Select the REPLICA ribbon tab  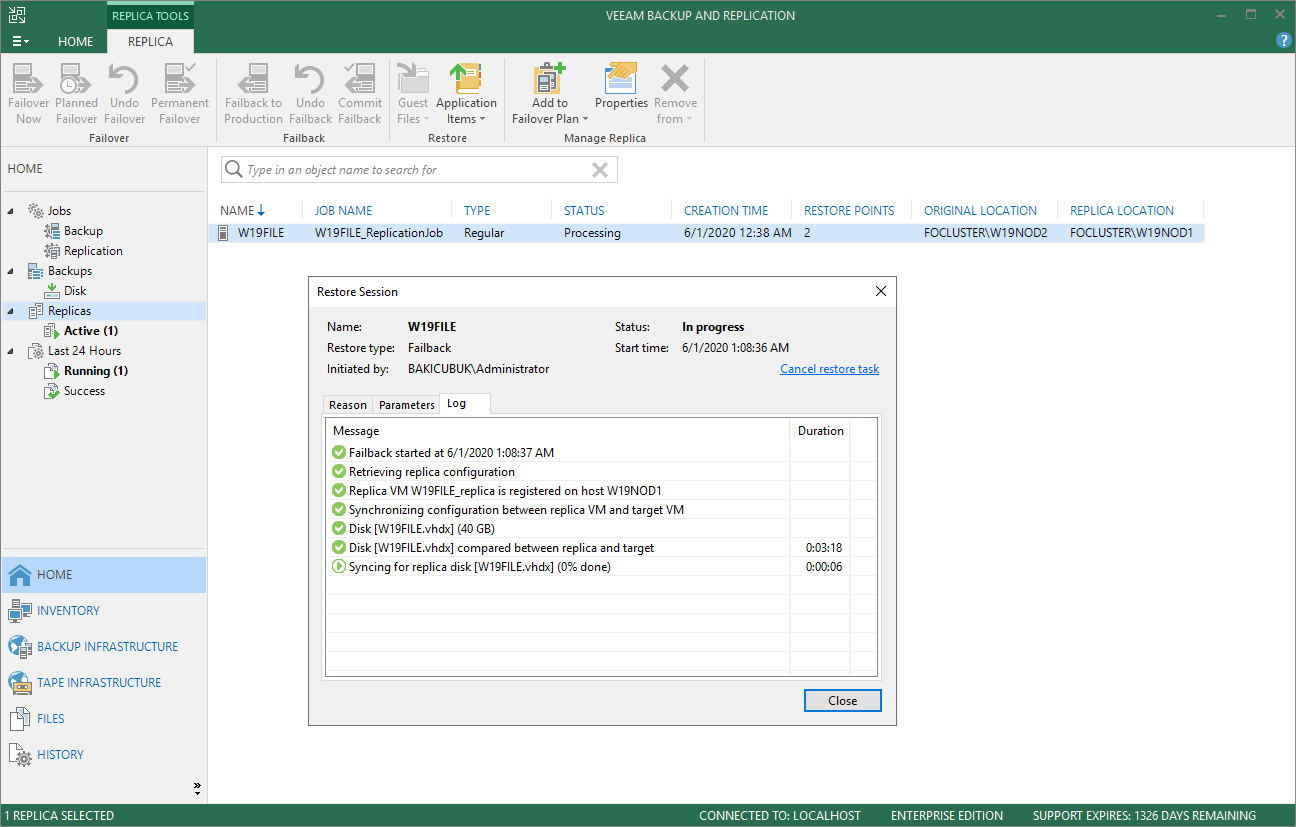pyautogui.click(x=150, y=42)
